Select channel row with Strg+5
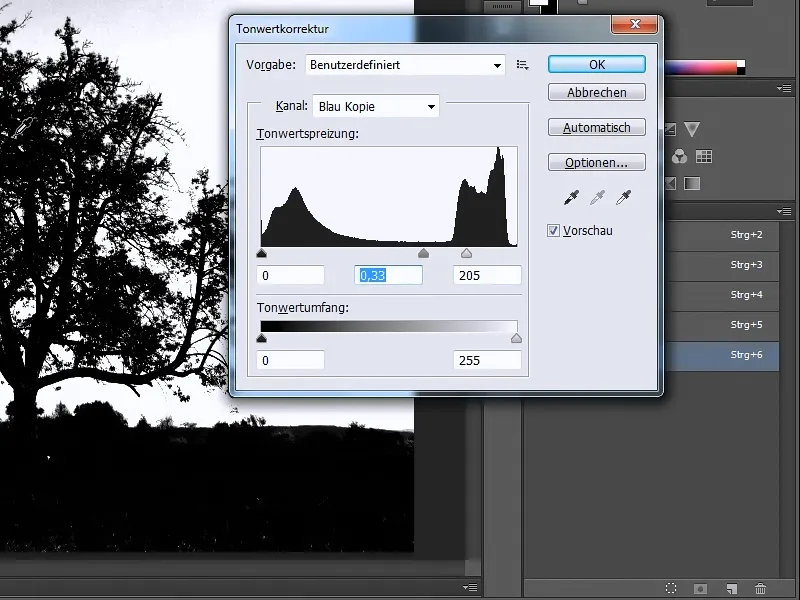This screenshot has height=600, width=800. [722, 325]
